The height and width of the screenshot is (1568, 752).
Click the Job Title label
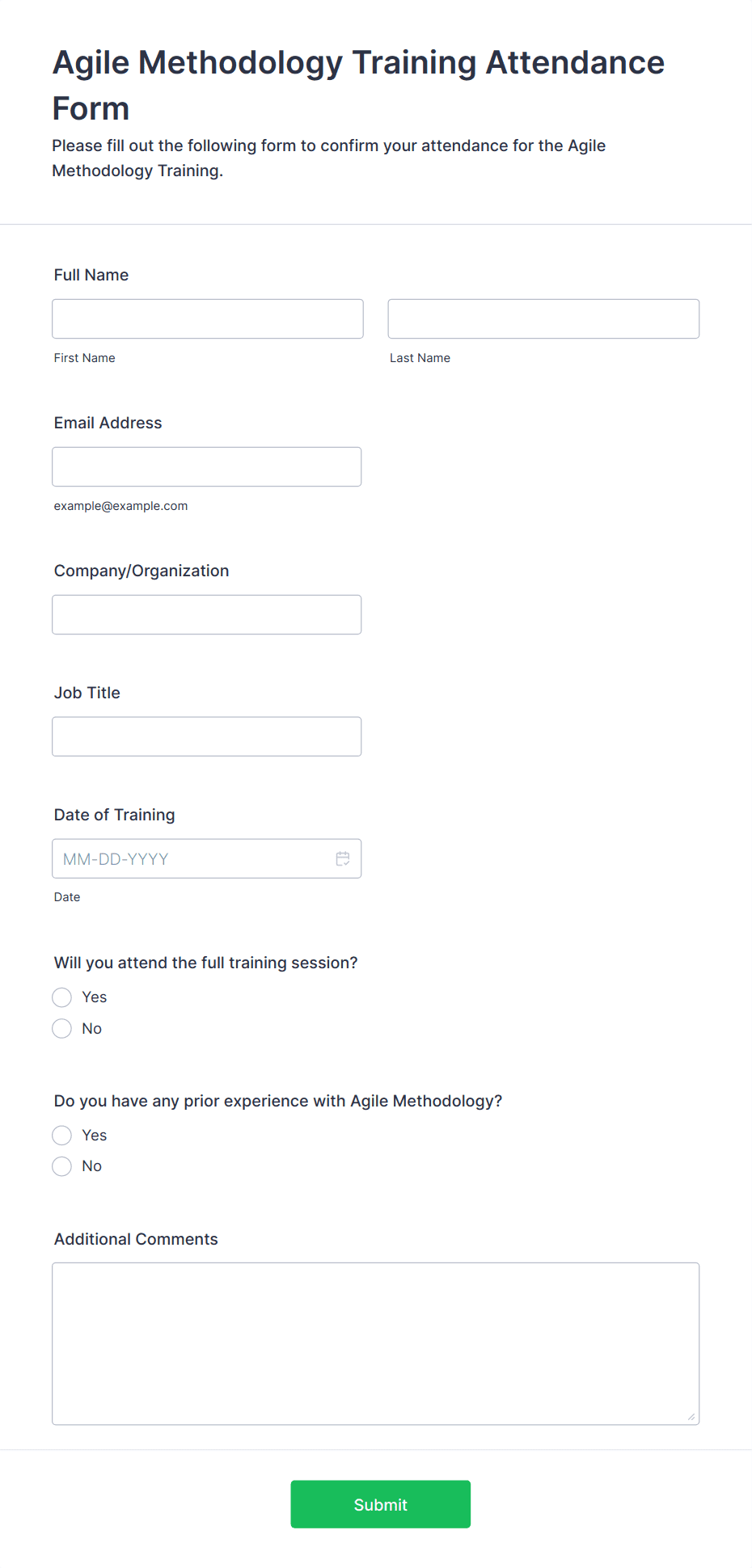87,693
